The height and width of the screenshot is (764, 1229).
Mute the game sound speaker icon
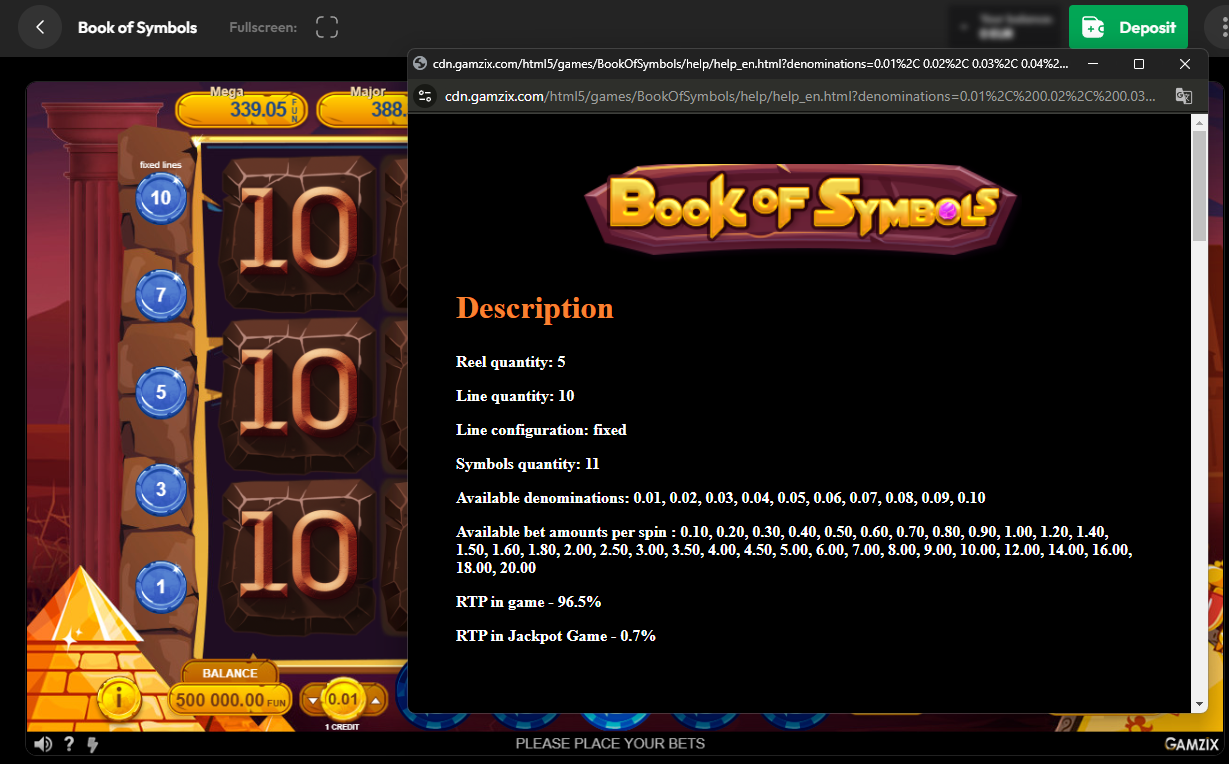pos(43,744)
